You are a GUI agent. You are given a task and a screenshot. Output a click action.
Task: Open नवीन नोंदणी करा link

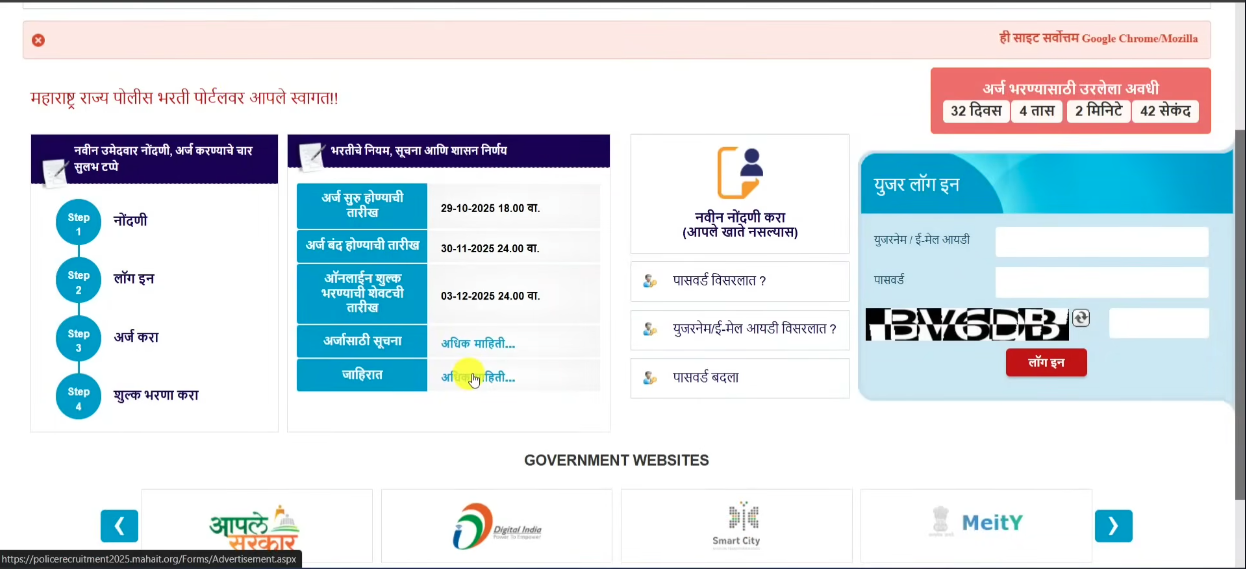point(740,224)
